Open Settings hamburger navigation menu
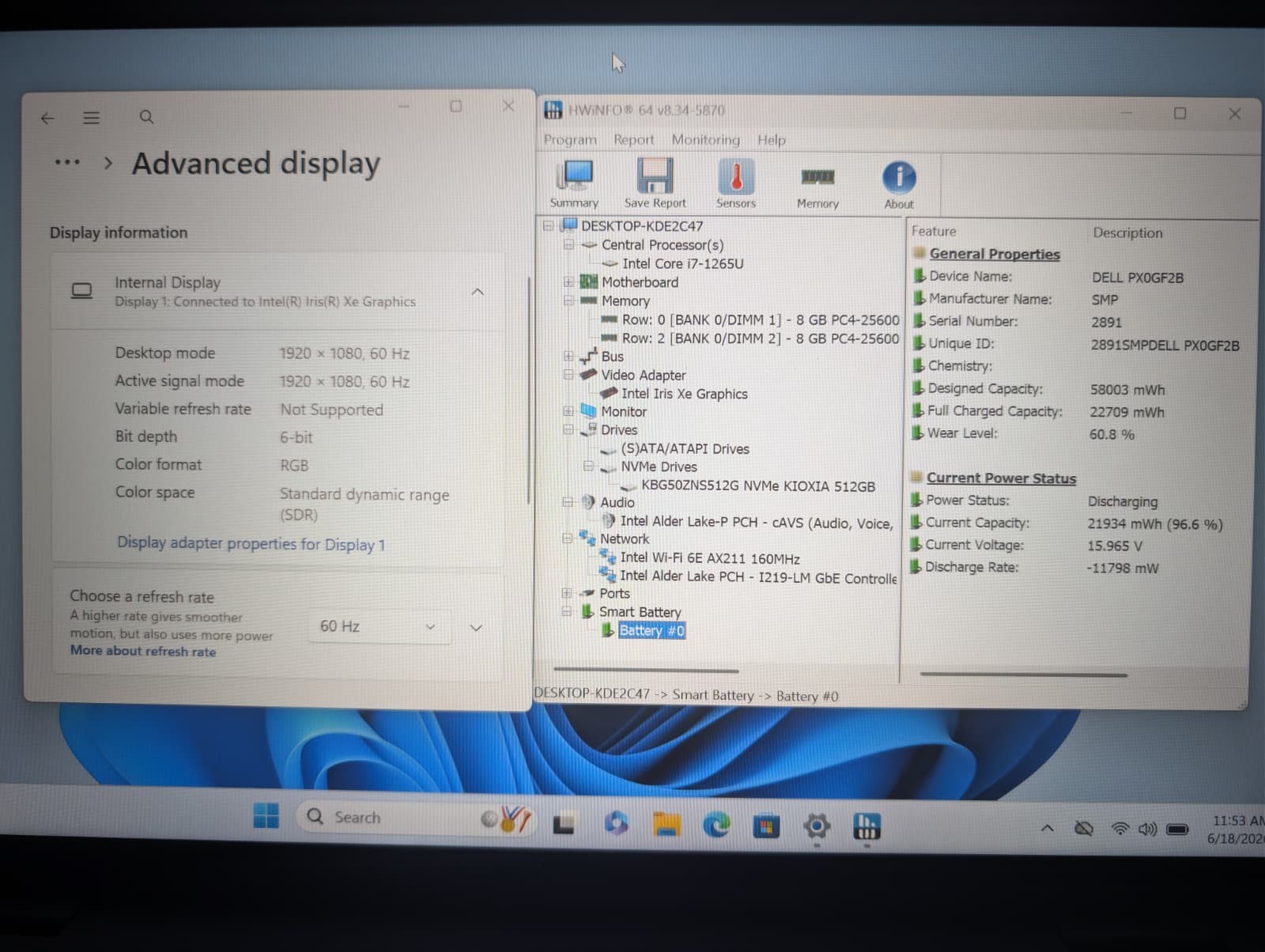The image size is (1265, 952). coord(92,118)
